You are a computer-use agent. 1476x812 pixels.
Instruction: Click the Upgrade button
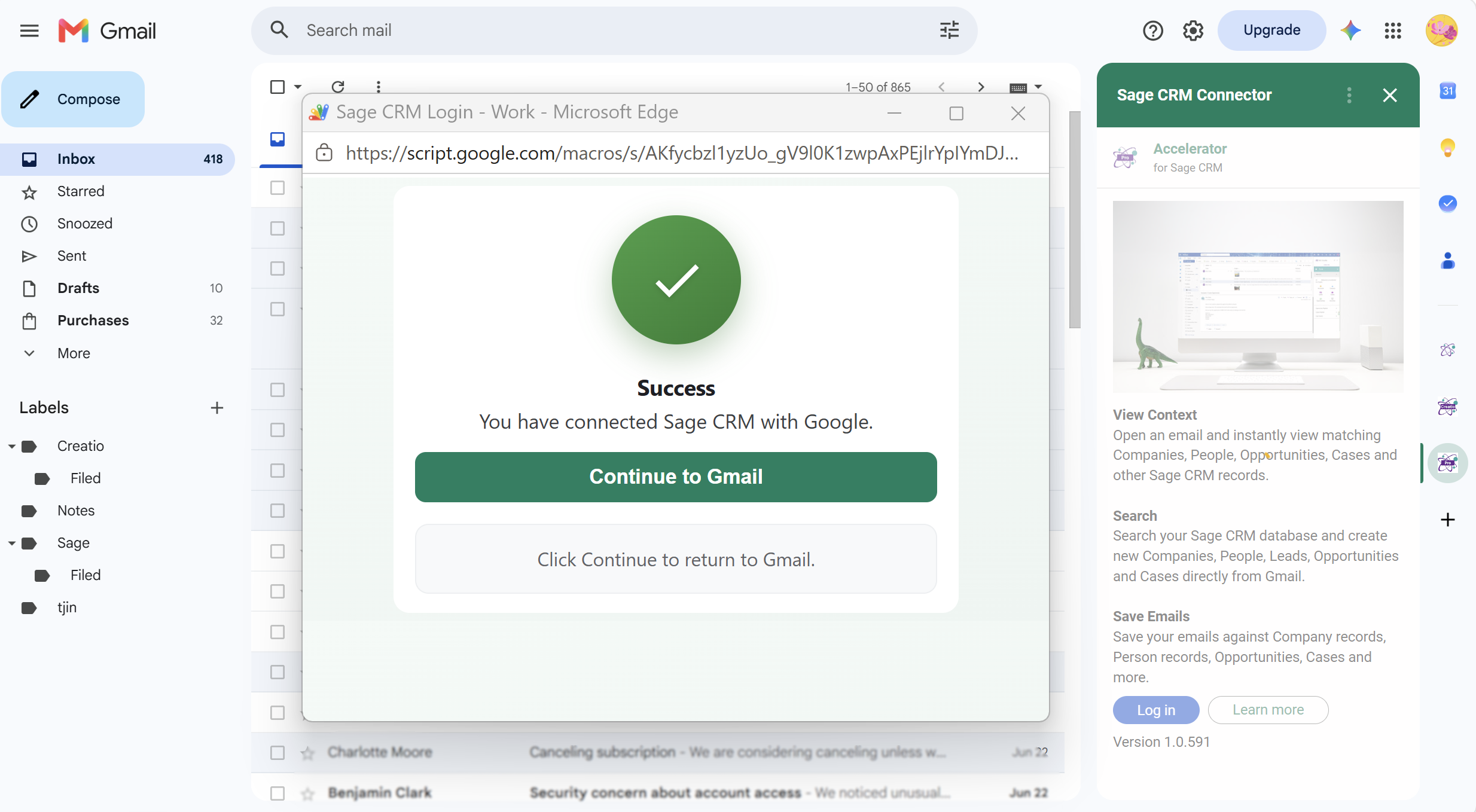1271,30
